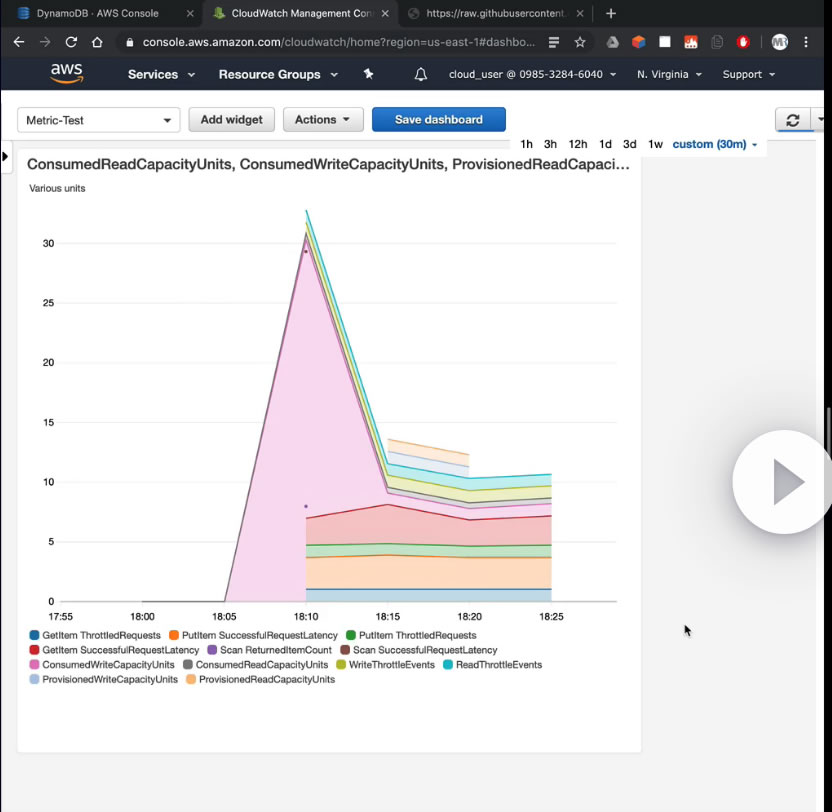The width and height of the screenshot is (832, 812).
Task: Expand the custom (30m) time range dropdown
Action: click(714, 144)
